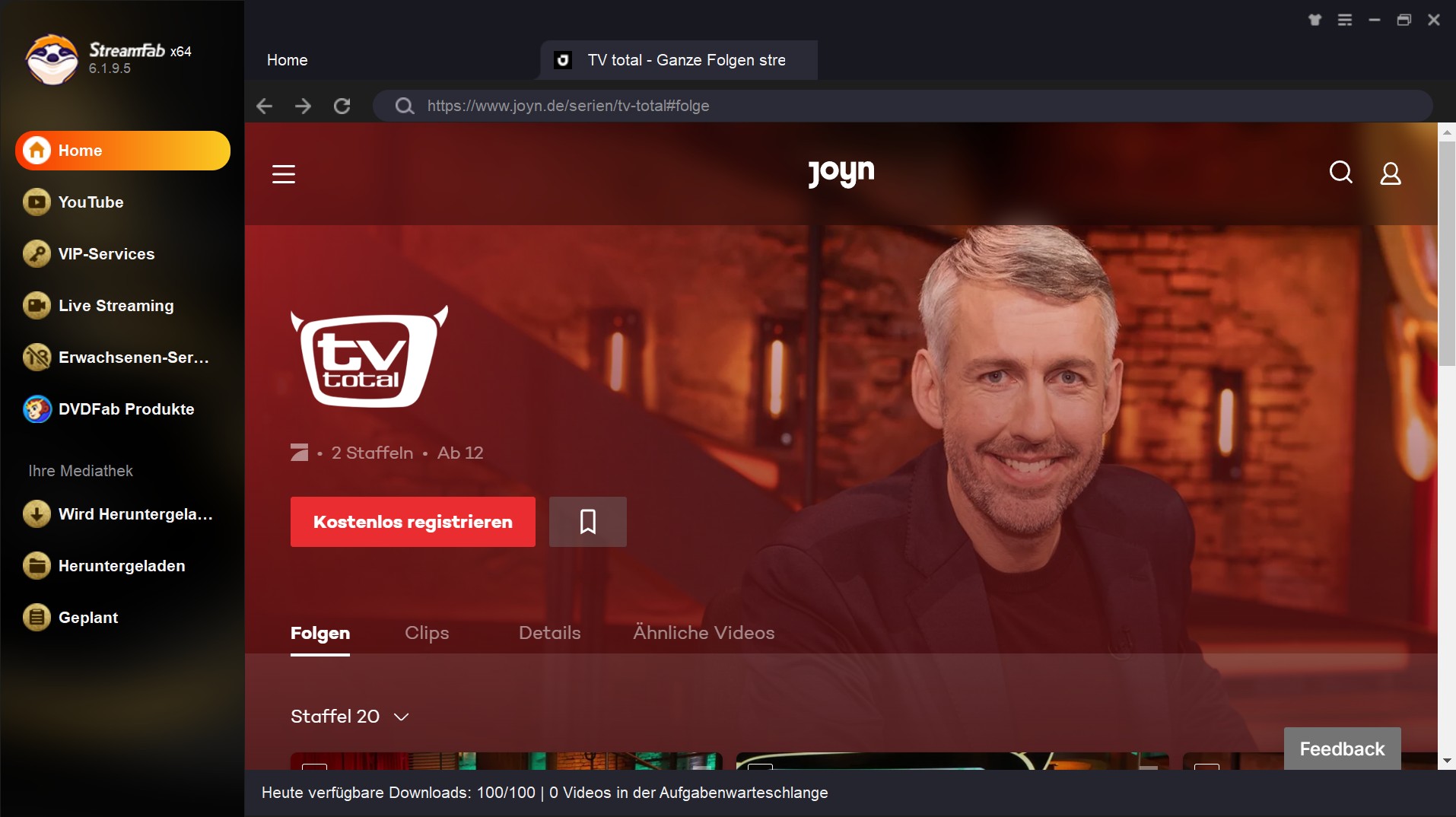The image size is (1456, 817).
Task: Select Home in the sidebar
Action: point(122,151)
